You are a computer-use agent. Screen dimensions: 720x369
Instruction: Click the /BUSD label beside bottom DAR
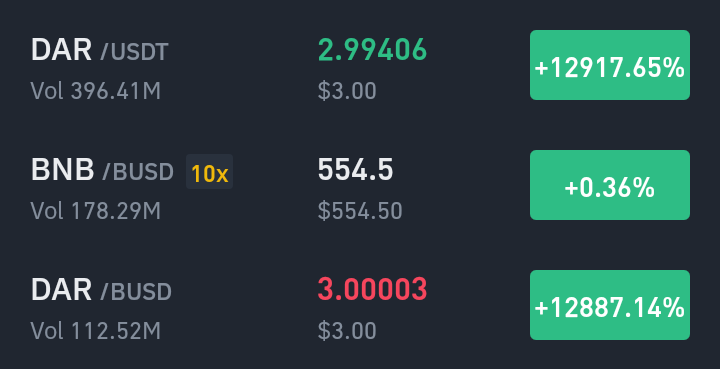pos(136,292)
